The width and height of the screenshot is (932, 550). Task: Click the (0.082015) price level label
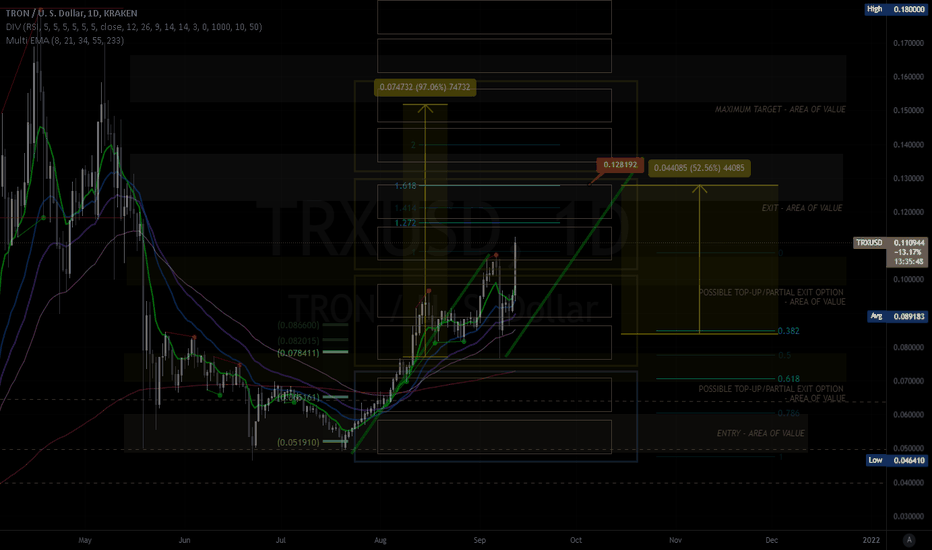tap(298, 341)
